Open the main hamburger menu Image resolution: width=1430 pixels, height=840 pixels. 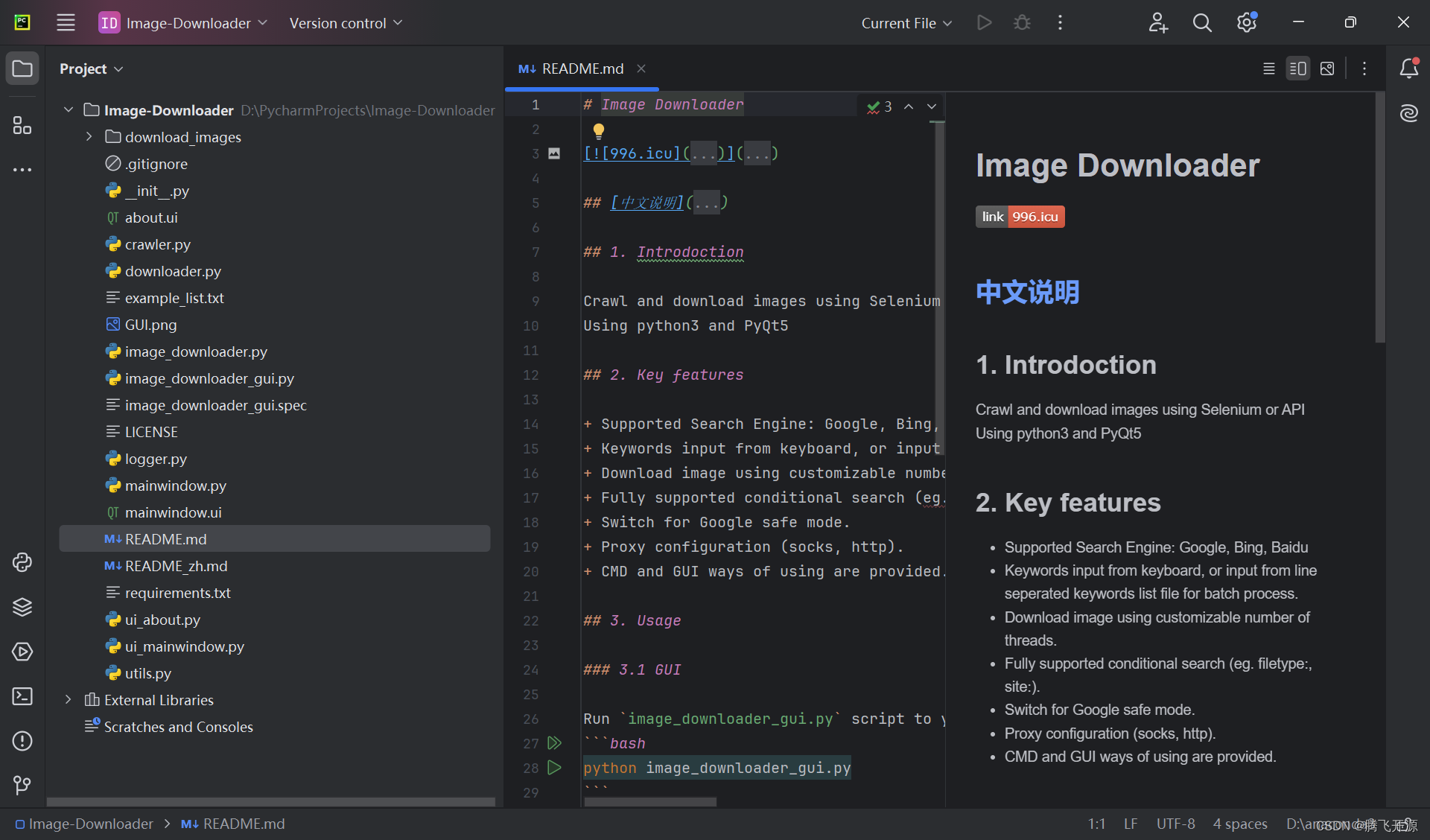click(66, 22)
